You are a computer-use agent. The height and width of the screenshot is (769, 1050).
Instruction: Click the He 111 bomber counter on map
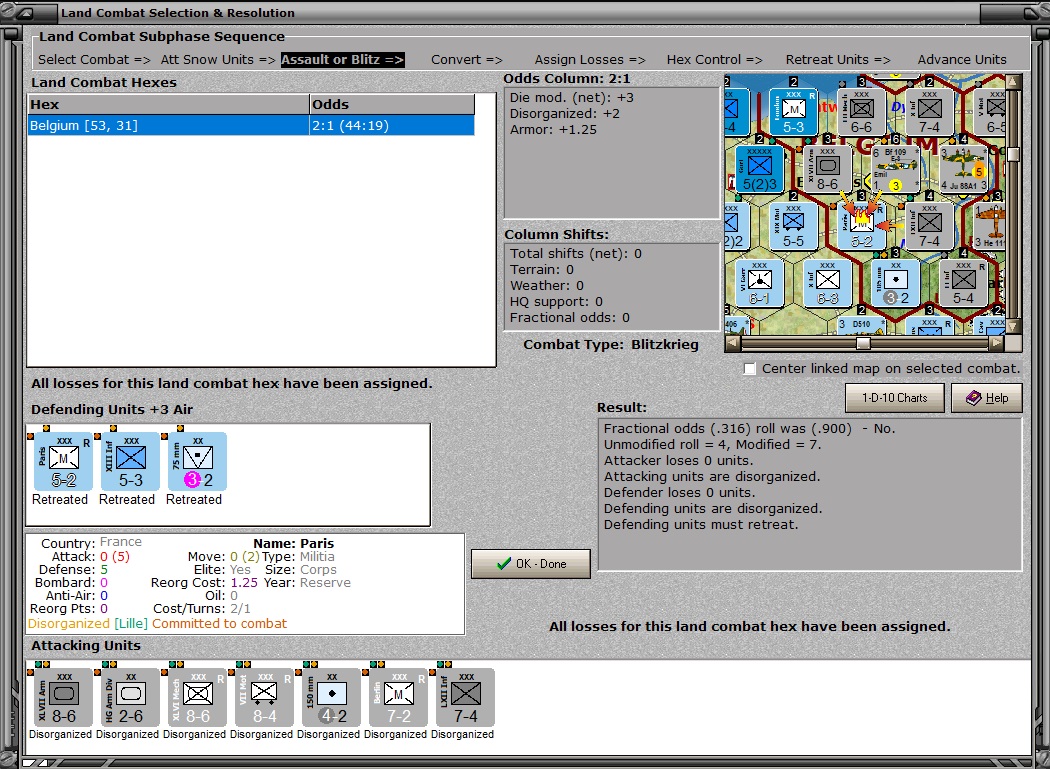(x=990, y=226)
